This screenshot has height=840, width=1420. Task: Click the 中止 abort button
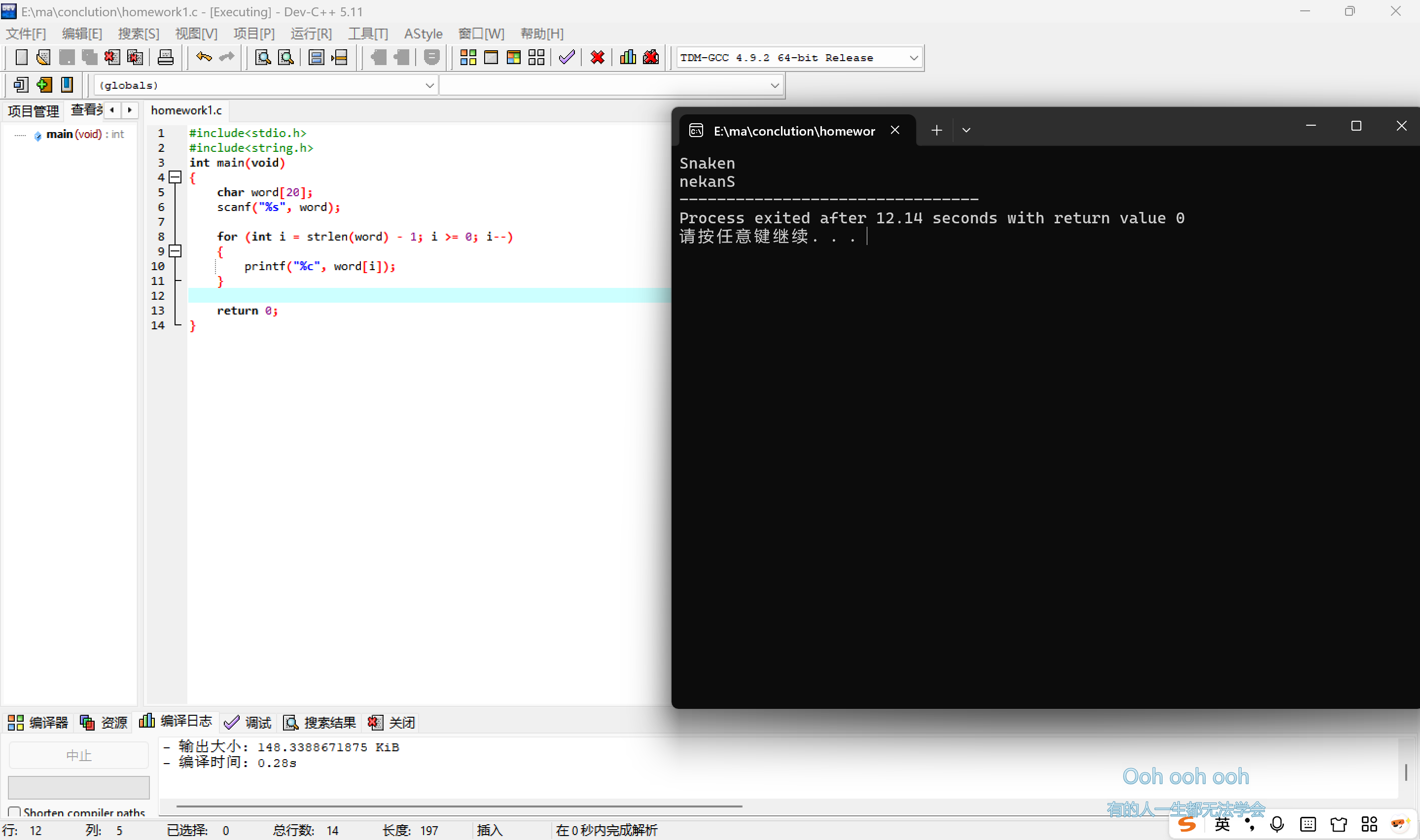[x=79, y=755]
